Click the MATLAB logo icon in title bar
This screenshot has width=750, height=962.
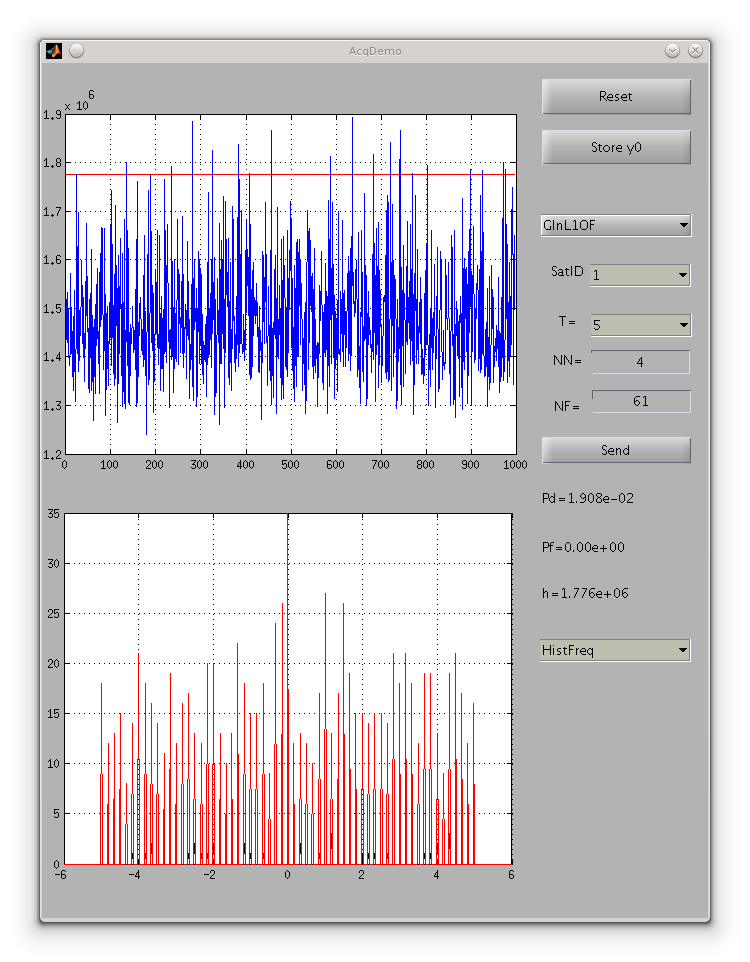pos(54,51)
